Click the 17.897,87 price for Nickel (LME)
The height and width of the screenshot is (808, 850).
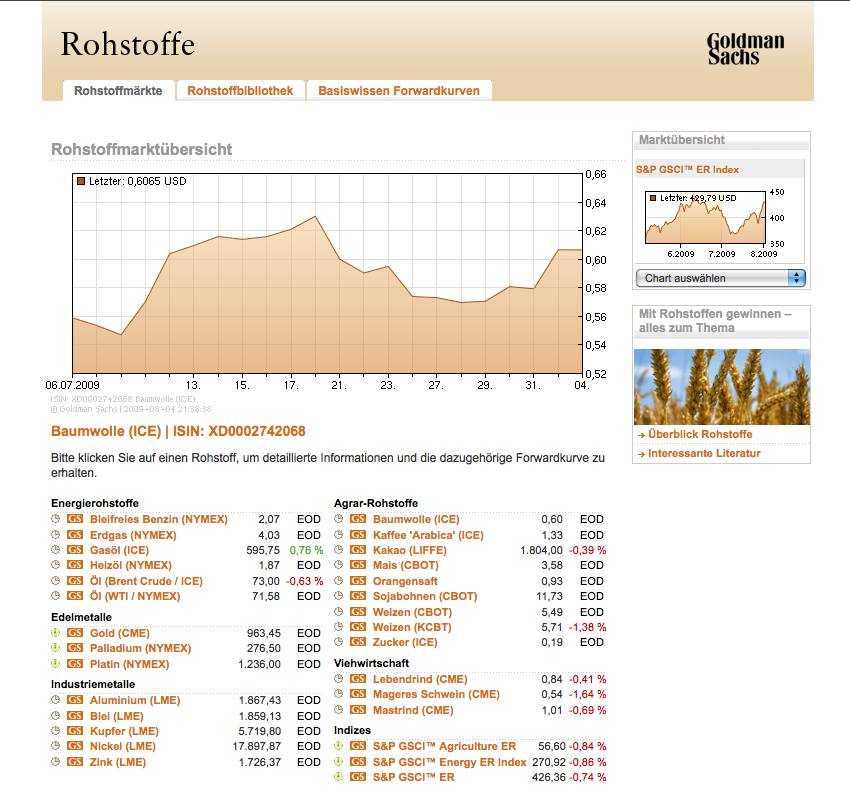tap(257, 746)
